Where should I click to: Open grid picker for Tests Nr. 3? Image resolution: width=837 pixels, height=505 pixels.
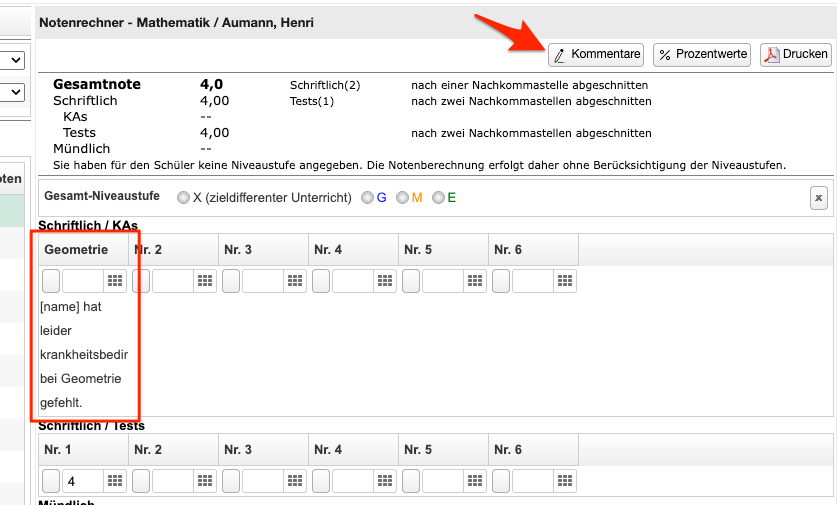tap(295, 481)
